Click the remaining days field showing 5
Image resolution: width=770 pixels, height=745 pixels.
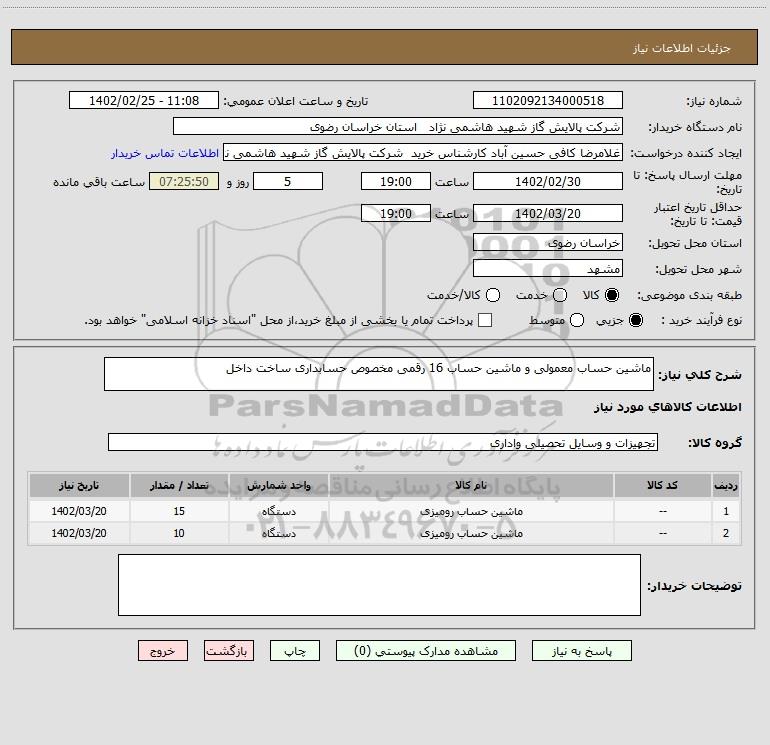288,181
